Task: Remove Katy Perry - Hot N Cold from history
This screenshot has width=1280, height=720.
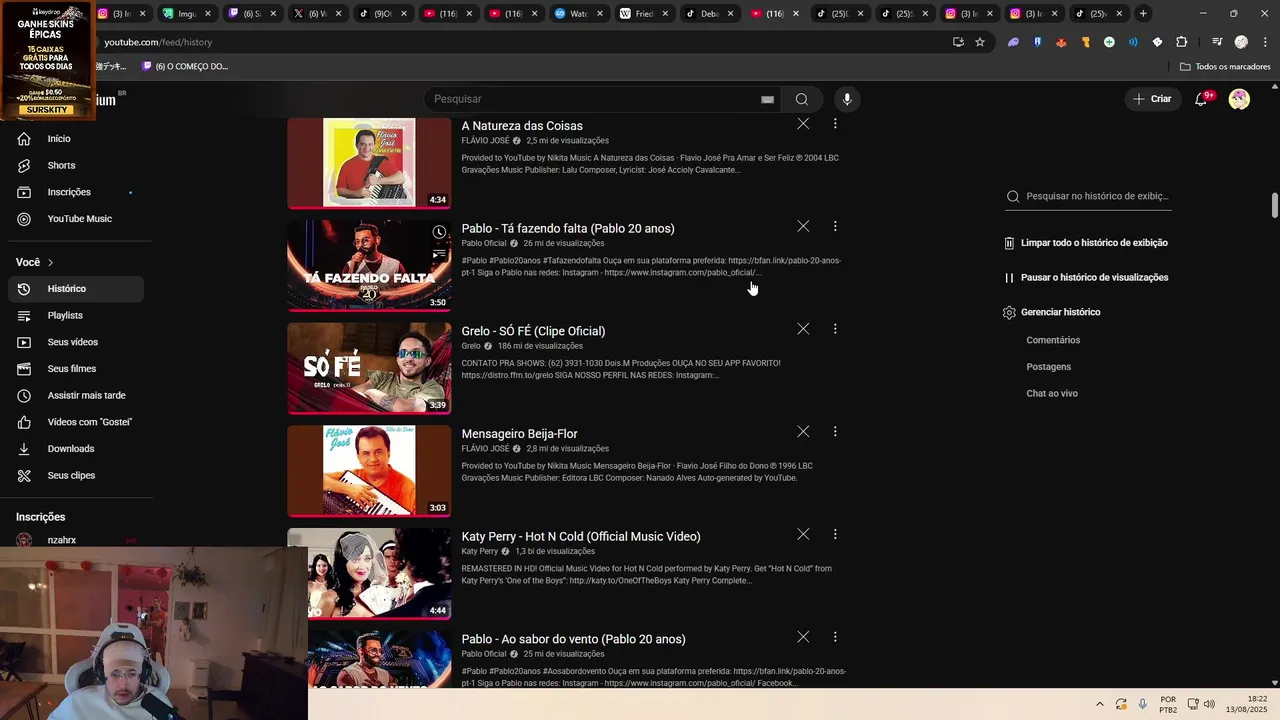Action: tap(803, 534)
